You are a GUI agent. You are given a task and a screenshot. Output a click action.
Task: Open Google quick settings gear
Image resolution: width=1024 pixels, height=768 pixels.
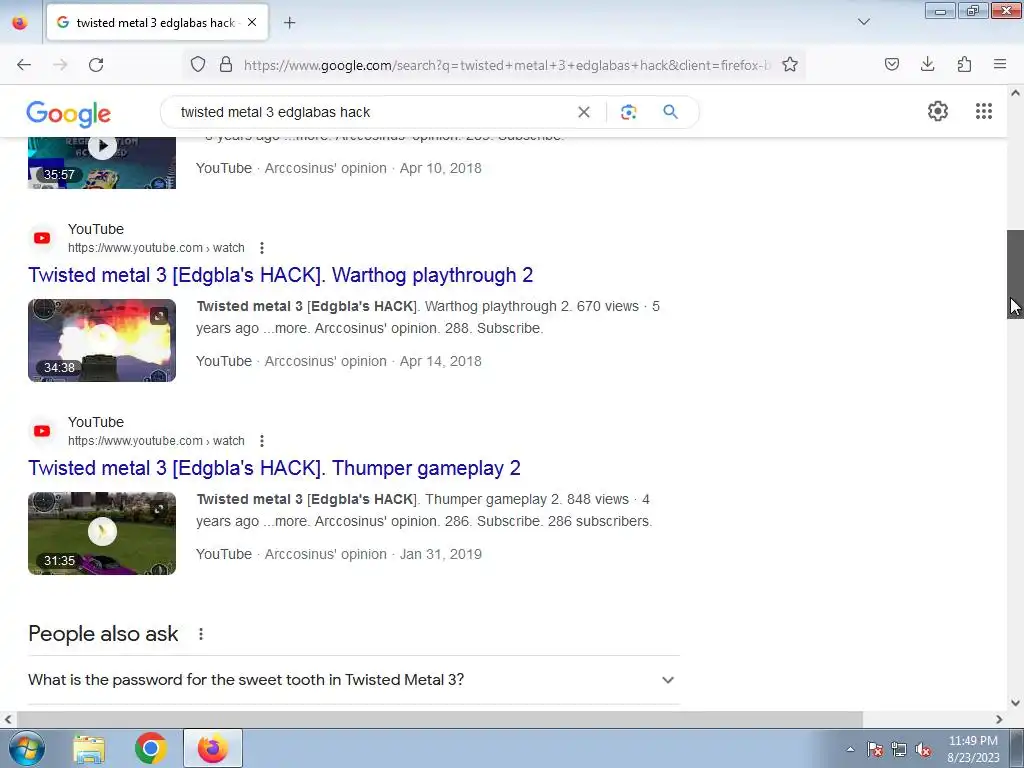[x=938, y=111]
